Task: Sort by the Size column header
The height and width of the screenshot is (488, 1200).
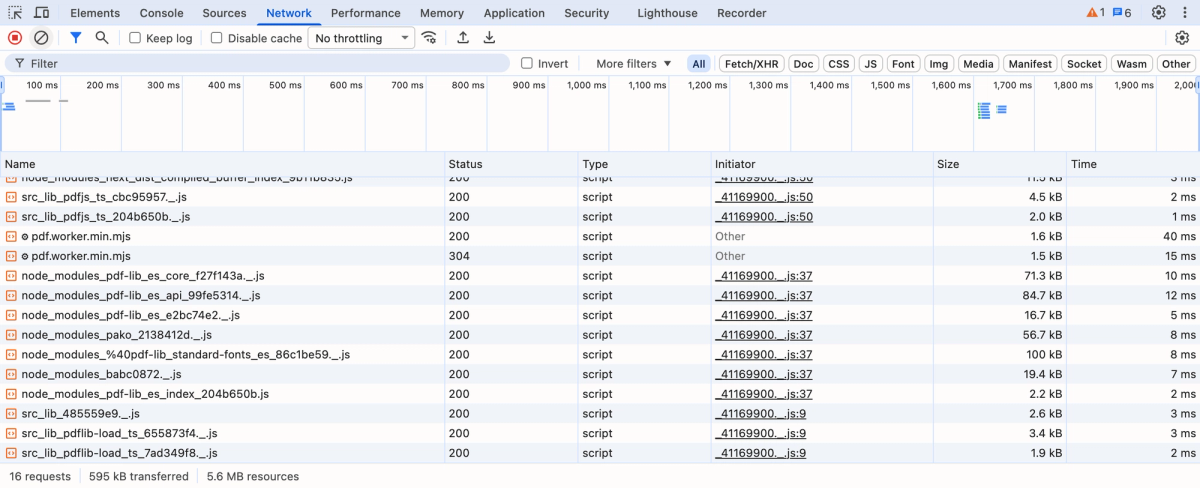Action: (x=999, y=163)
